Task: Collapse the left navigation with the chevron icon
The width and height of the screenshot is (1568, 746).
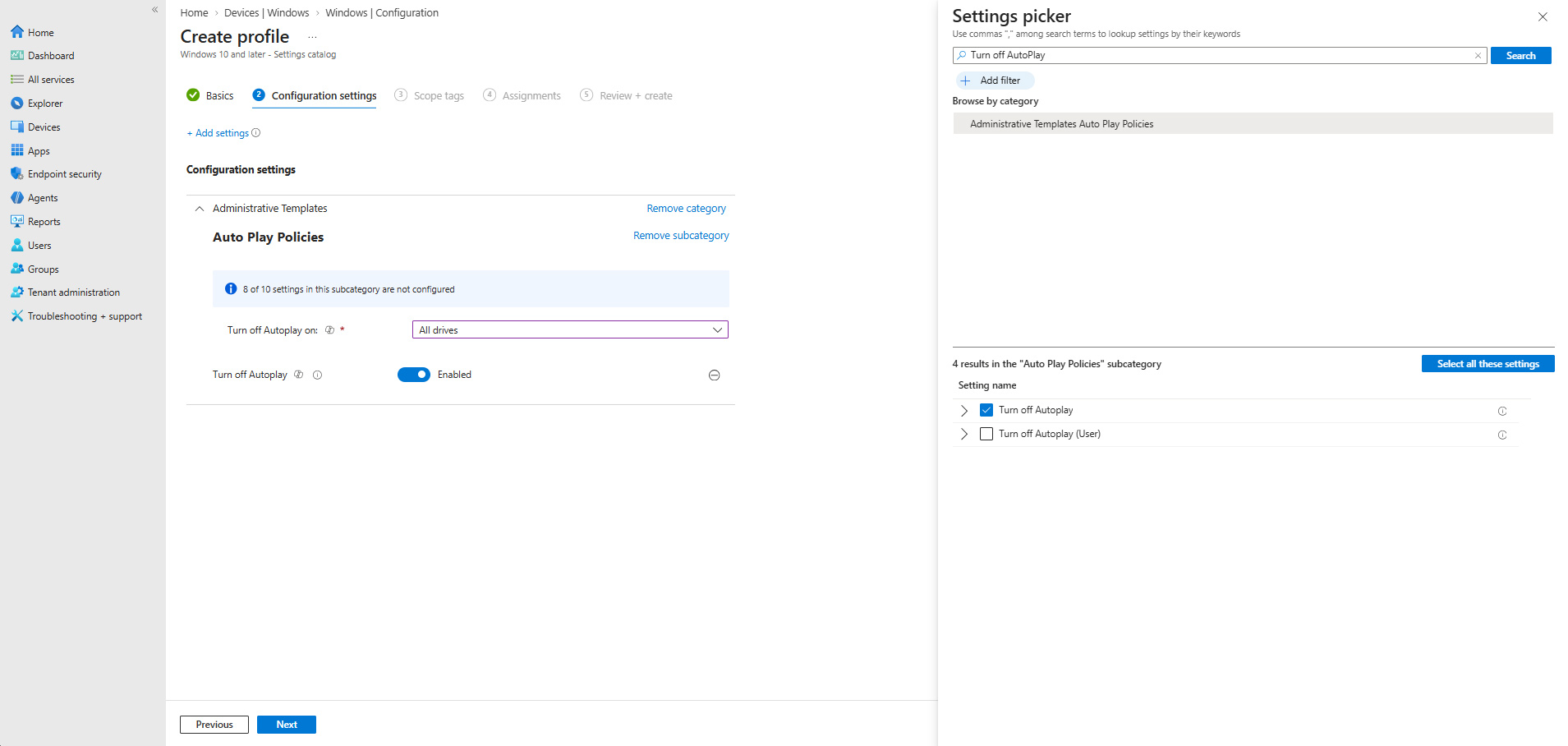Action: tap(154, 10)
